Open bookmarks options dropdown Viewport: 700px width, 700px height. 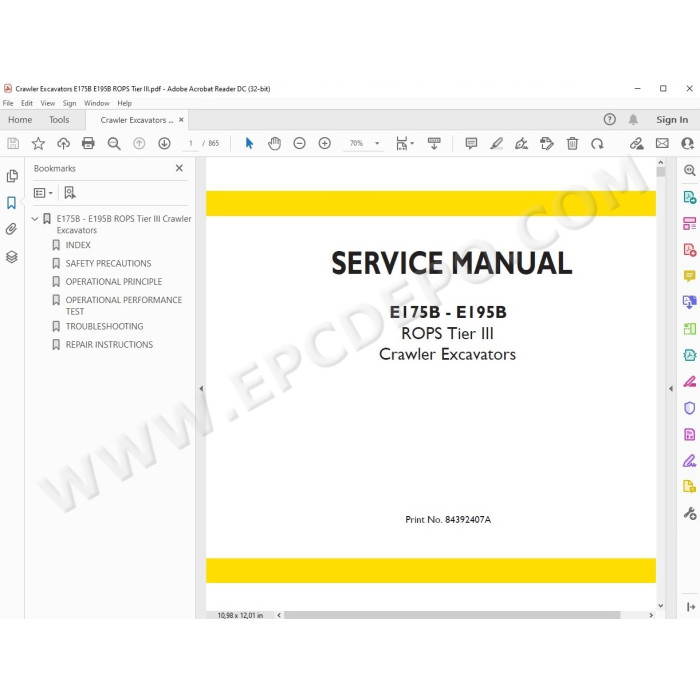[x=43, y=193]
